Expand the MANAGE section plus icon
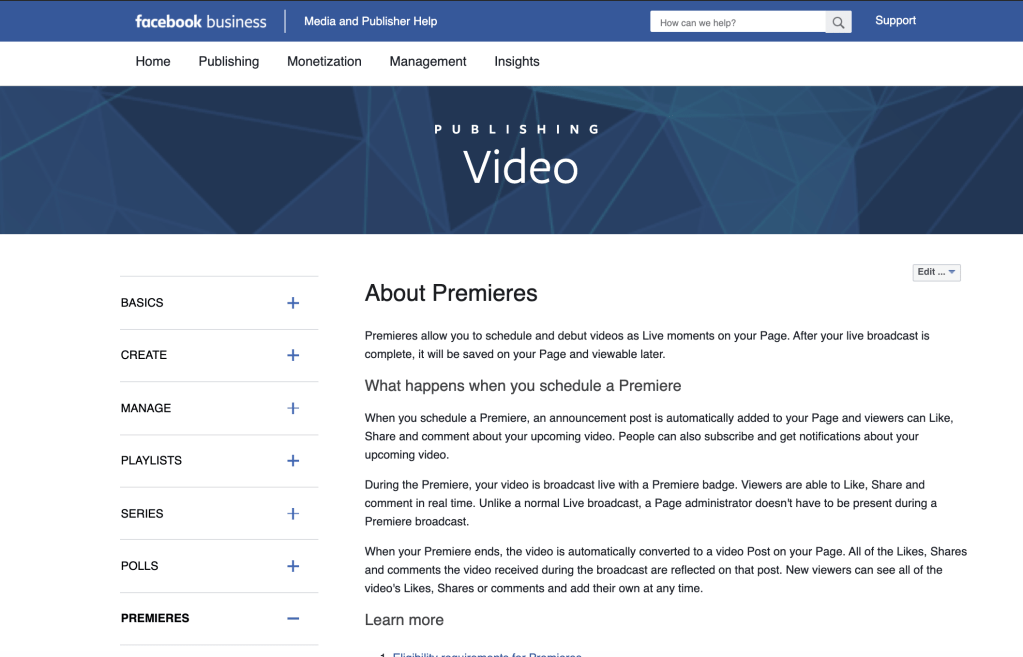This screenshot has width=1023, height=657. (293, 408)
